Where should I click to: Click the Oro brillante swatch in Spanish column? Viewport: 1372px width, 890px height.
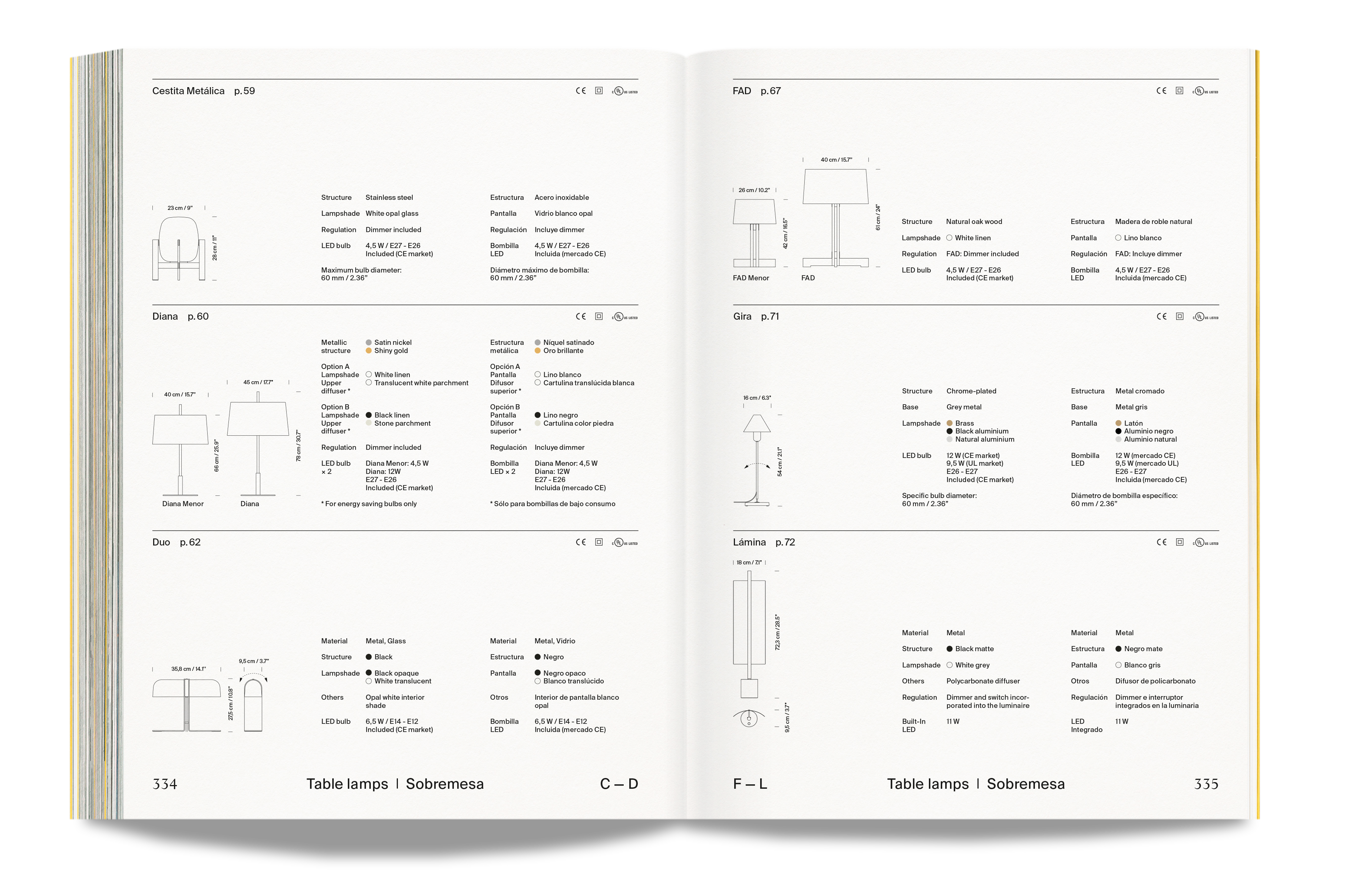tap(538, 350)
